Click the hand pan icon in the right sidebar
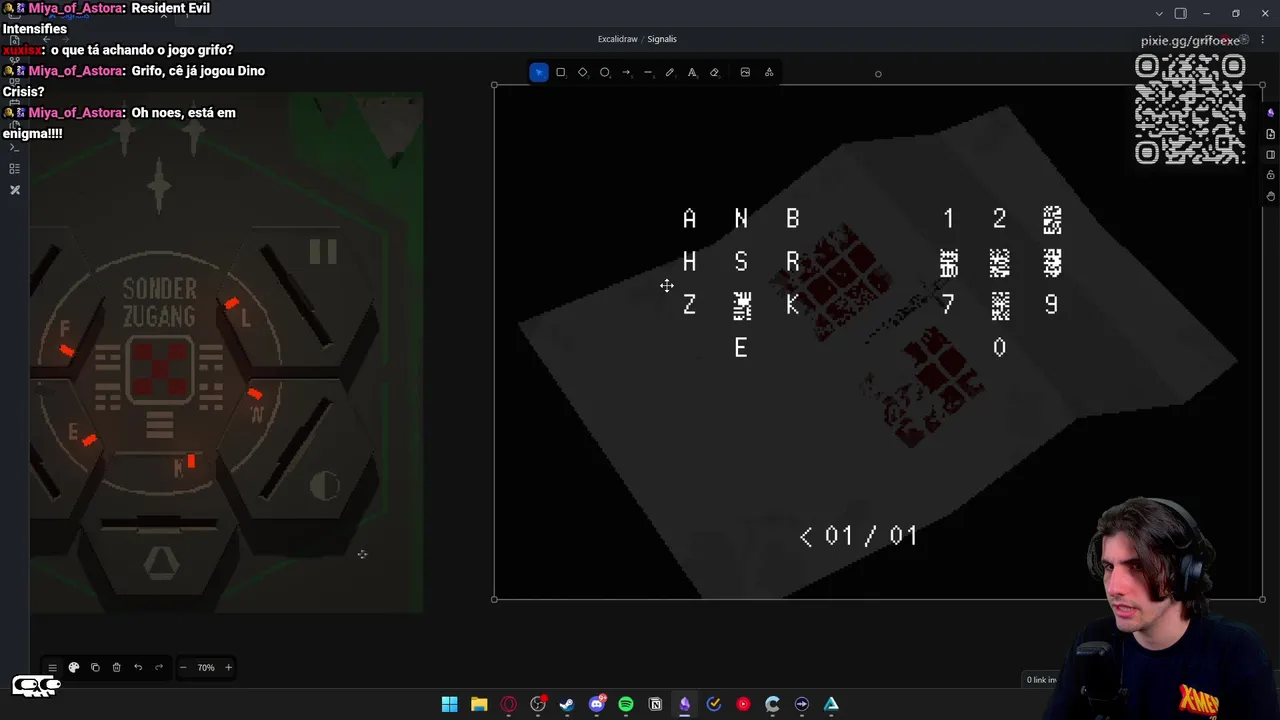Screen dimensions: 1280x720 click(1270, 197)
